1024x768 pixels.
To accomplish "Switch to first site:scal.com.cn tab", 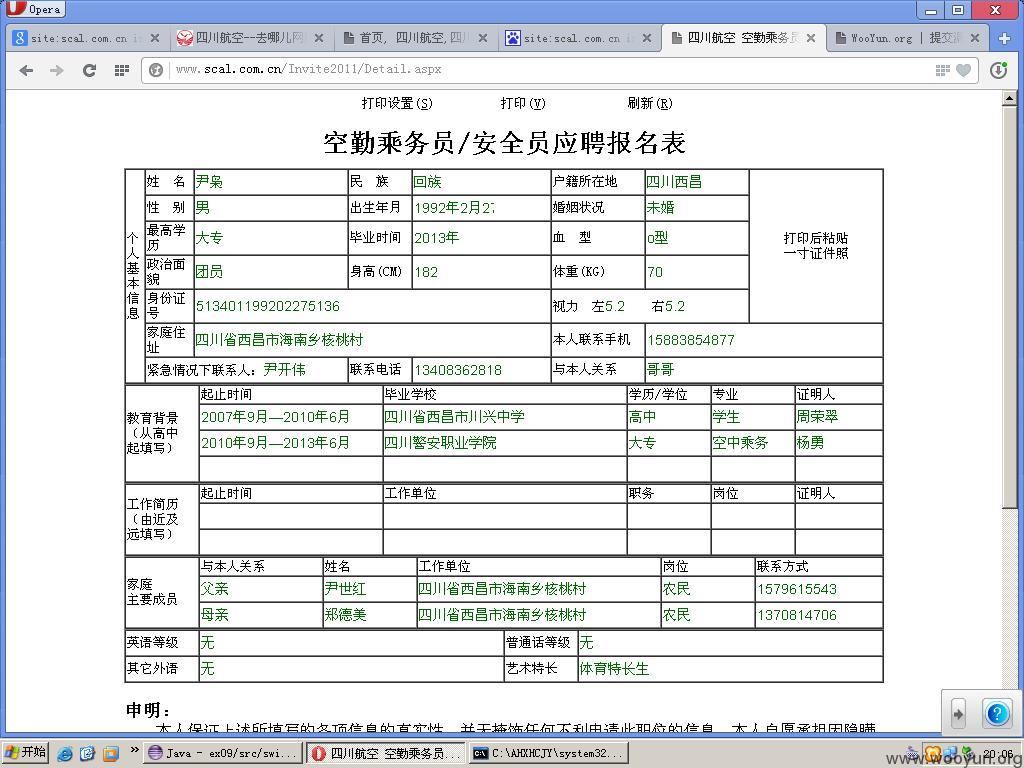I will click(86, 38).
